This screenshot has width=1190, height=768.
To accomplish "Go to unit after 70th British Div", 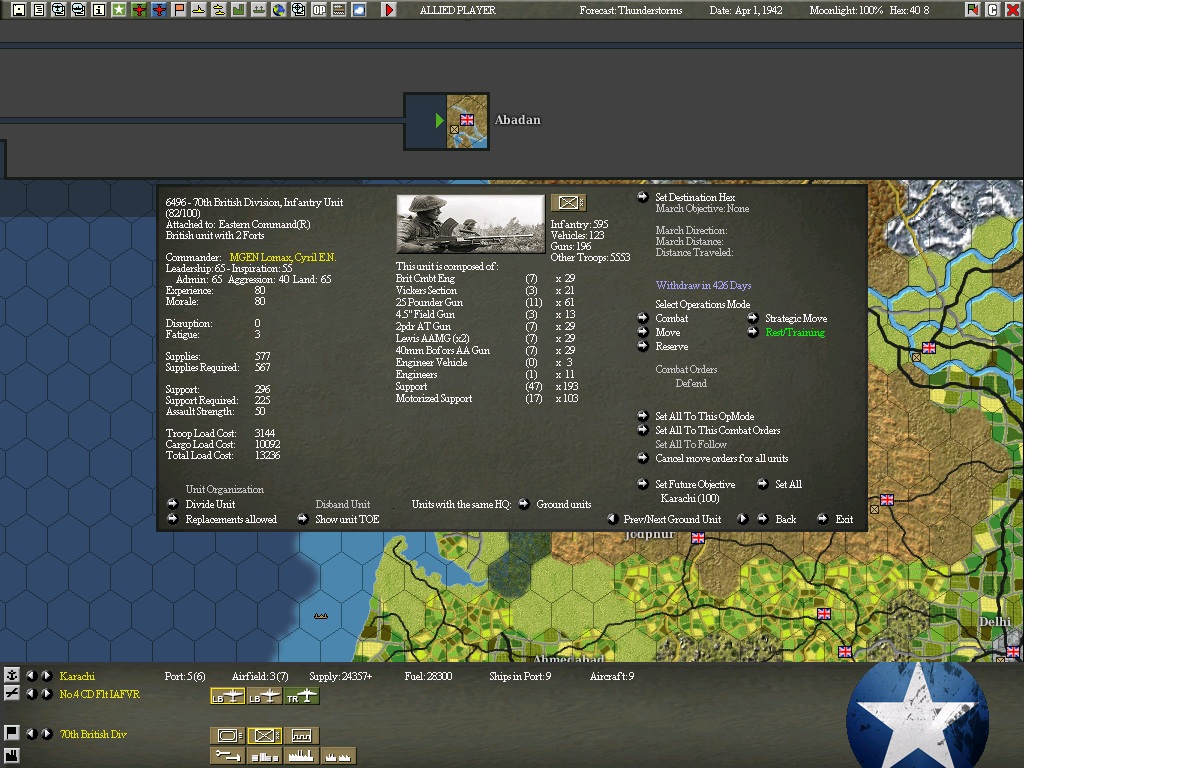I will pyautogui.click(x=46, y=734).
